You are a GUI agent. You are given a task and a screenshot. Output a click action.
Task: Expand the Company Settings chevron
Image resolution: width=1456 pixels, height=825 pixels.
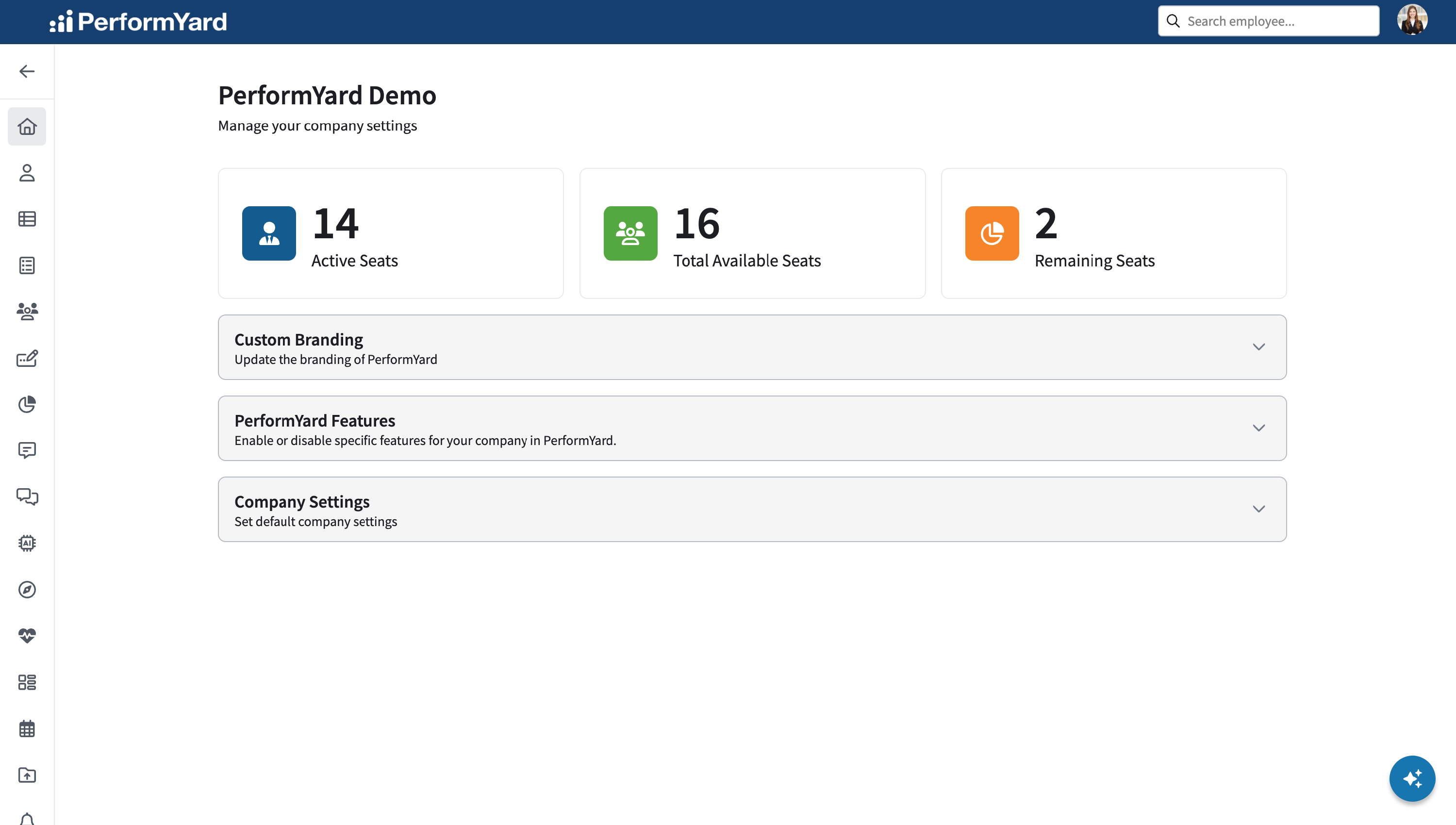[1258, 509]
